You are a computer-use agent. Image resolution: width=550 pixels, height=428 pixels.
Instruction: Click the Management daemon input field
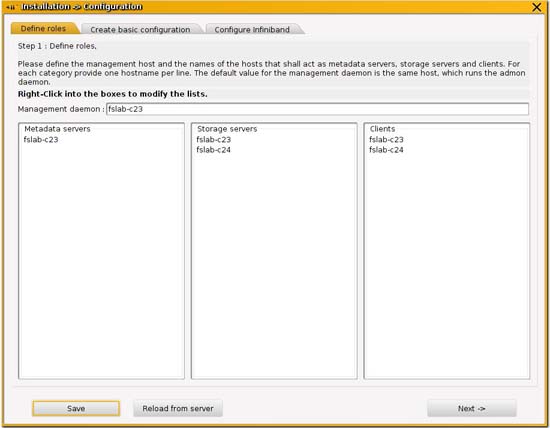point(317,109)
